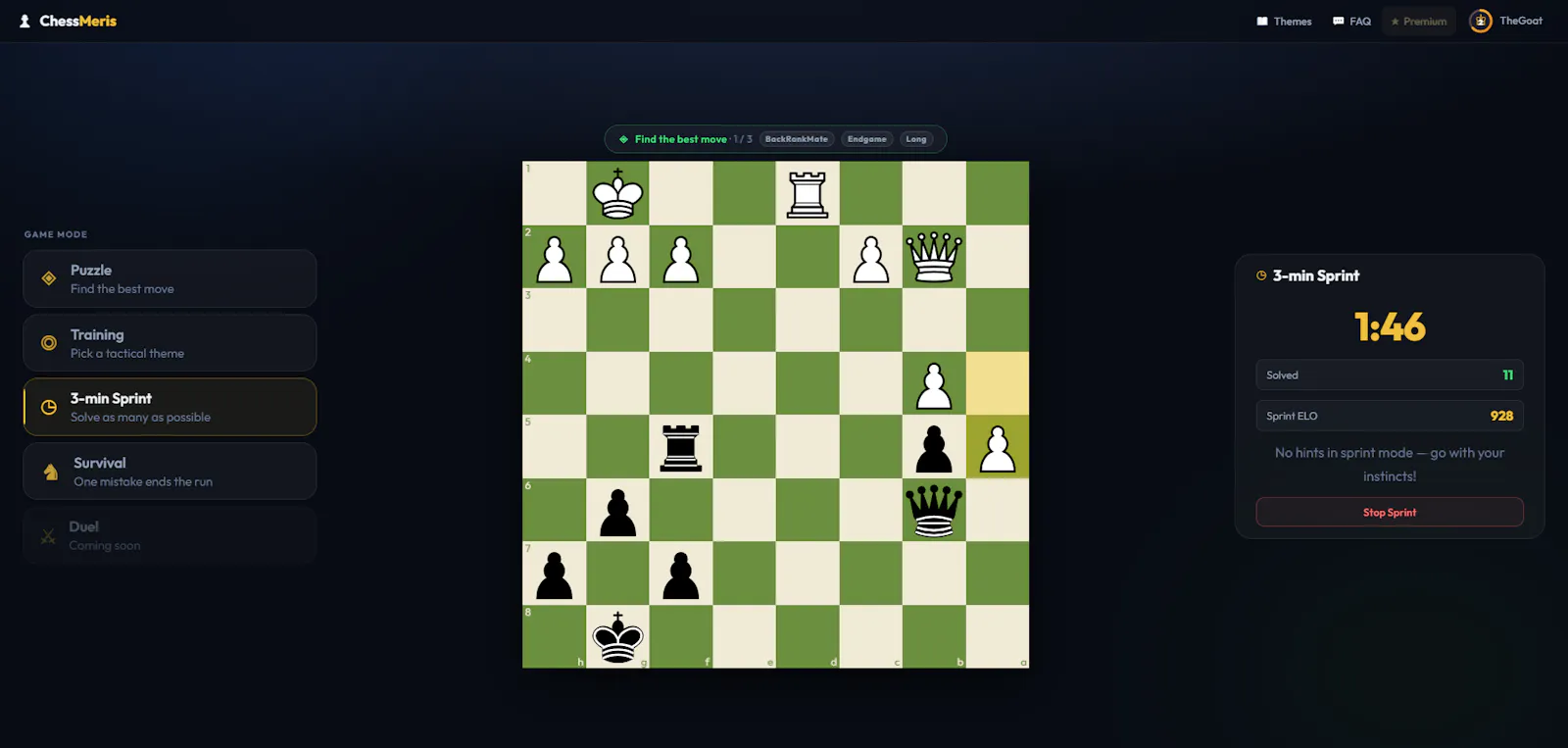Click the Solved count row
This screenshot has width=1568, height=748.
[x=1390, y=375]
